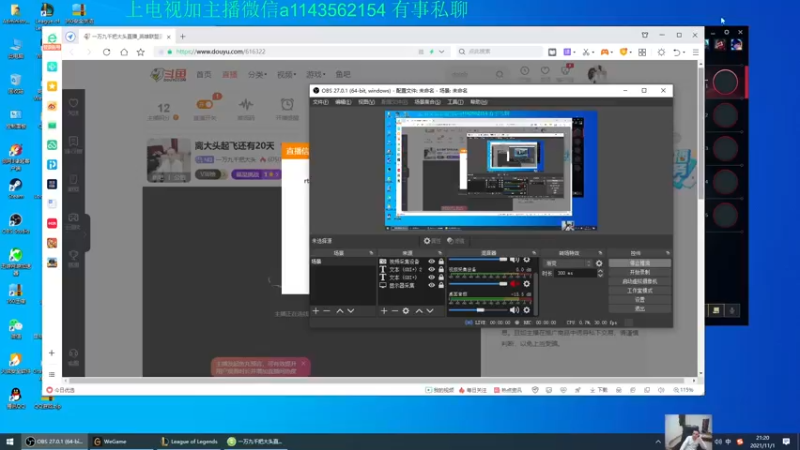Open the Douyu watch history clock icon
The width and height of the screenshot is (800, 450).
tap(524, 71)
